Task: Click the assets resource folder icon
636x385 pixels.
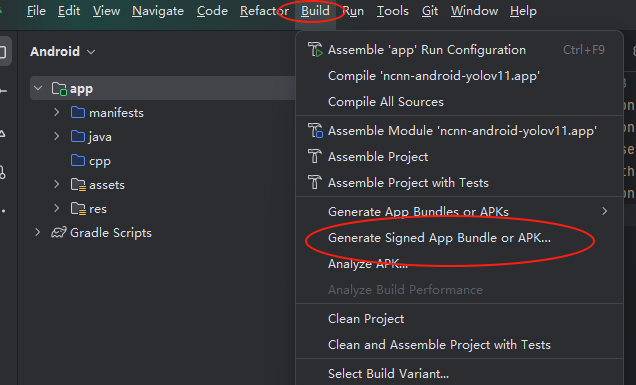Action: point(78,185)
